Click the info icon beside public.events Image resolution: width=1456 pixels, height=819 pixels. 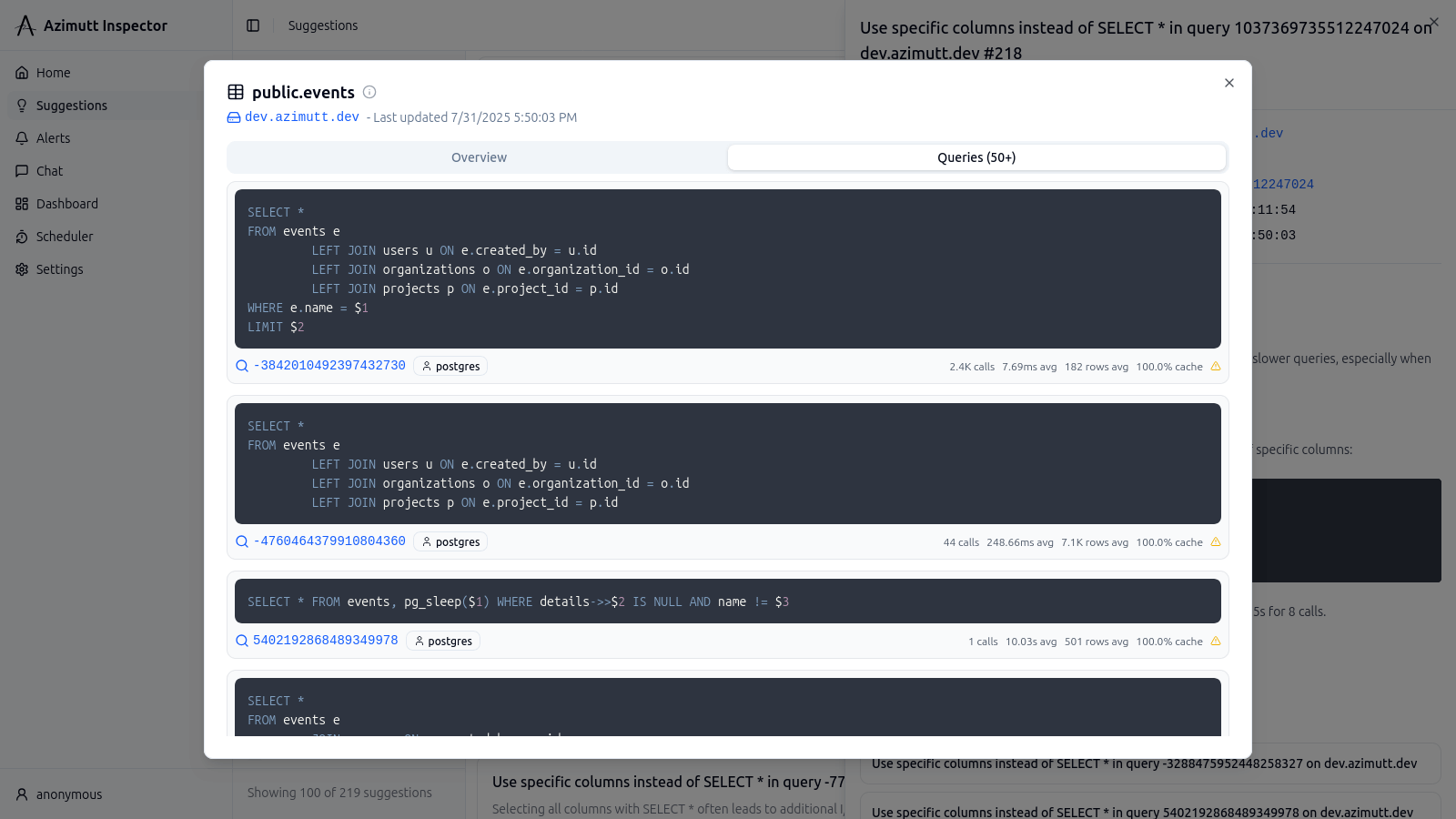coord(369,92)
